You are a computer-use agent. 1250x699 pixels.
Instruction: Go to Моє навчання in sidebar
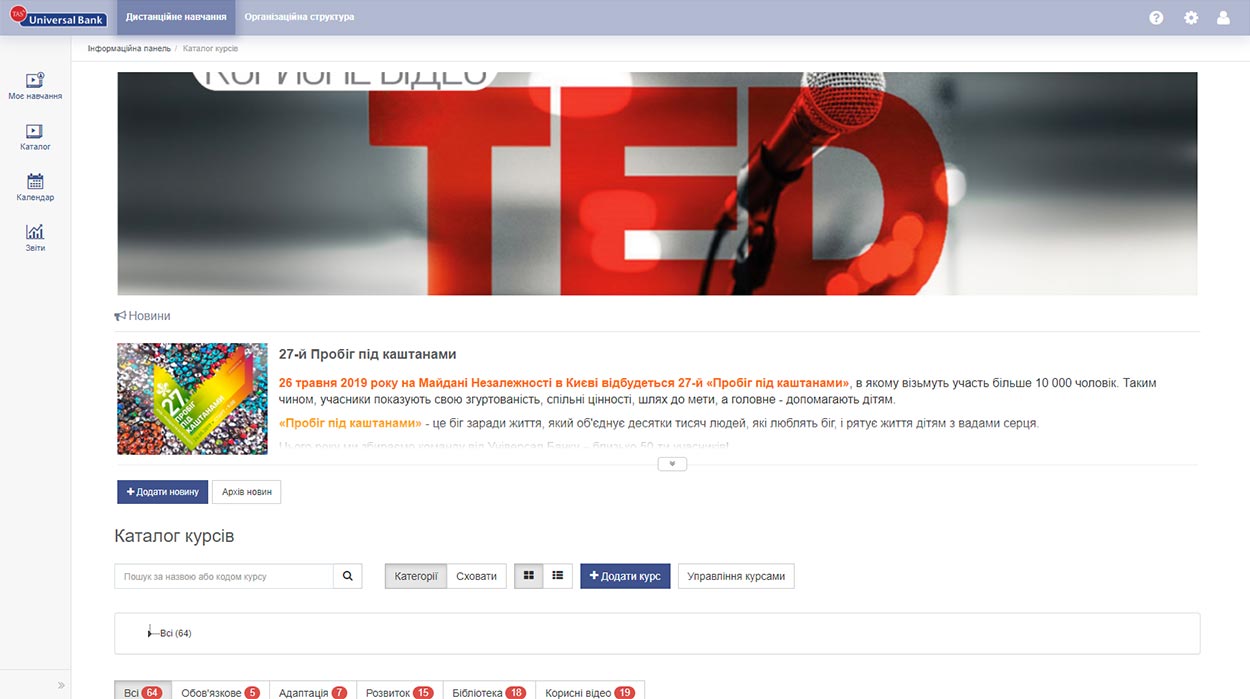tap(35, 86)
